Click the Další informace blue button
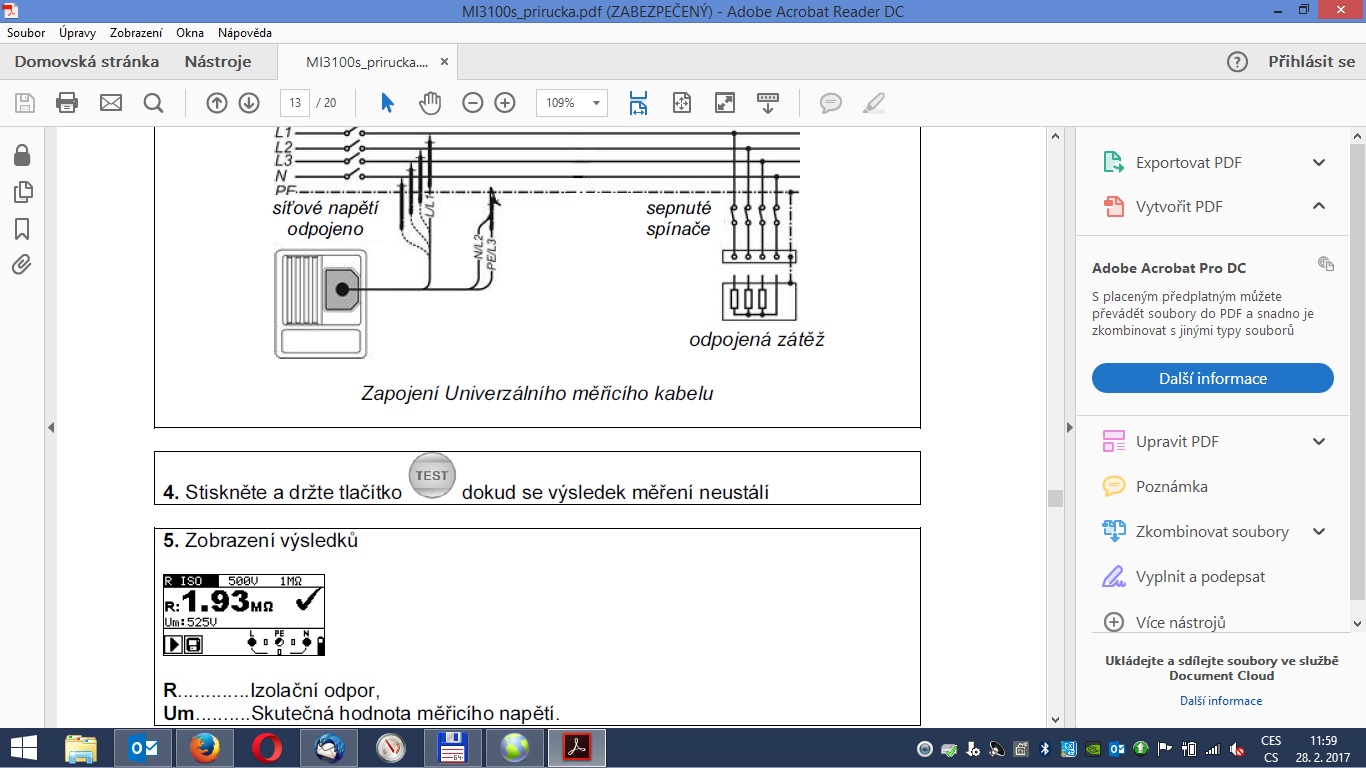1366x768 pixels. (x=1212, y=378)
